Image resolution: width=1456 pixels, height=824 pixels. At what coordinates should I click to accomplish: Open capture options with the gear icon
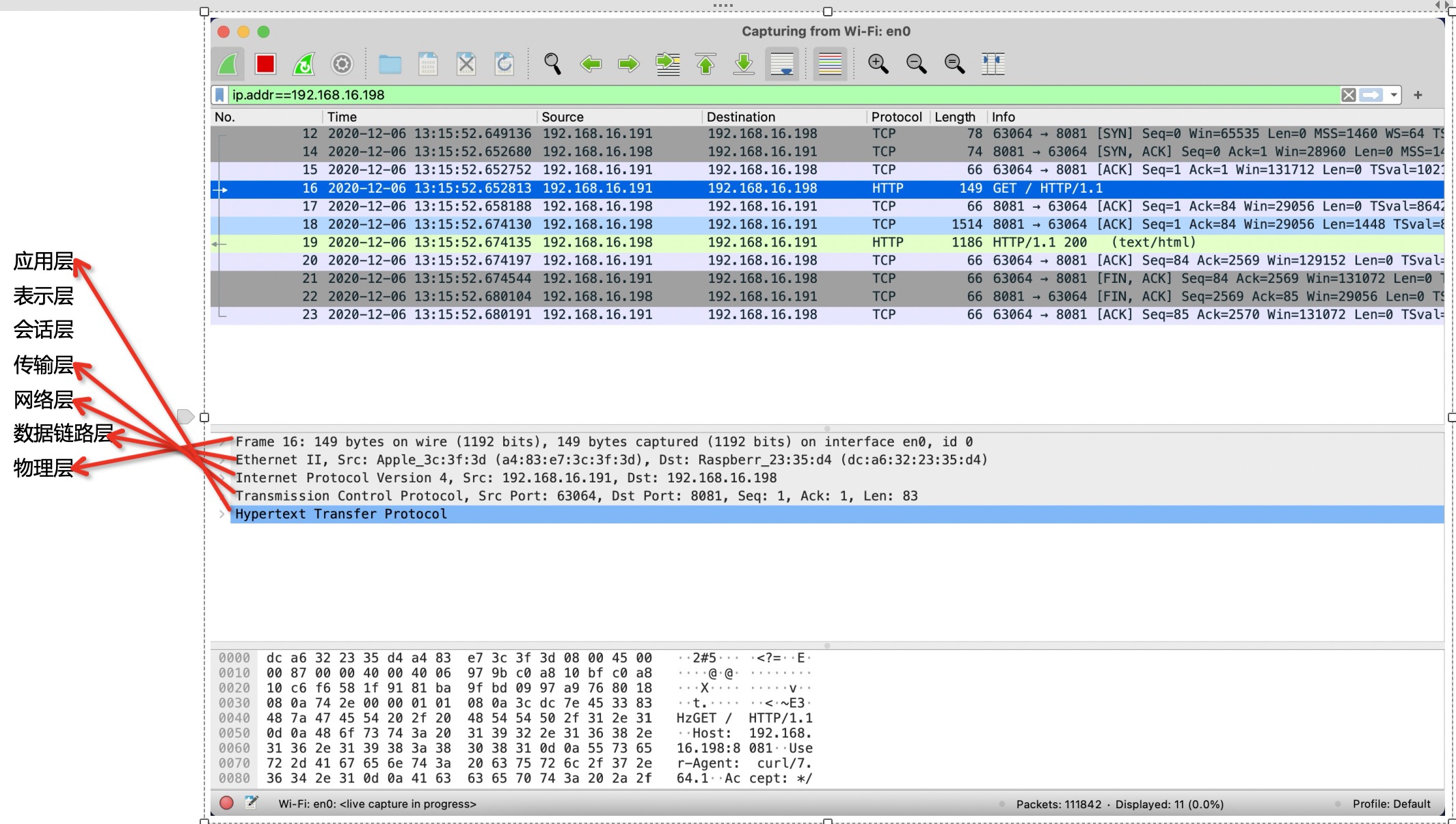(342, 64)
